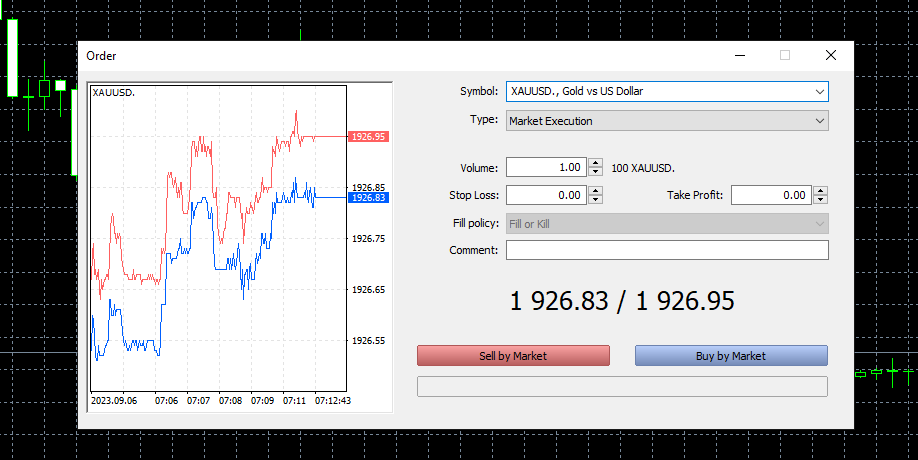Close the Order dialog window
The height and width of the screenshot is (460, 918).
point(830,56)
